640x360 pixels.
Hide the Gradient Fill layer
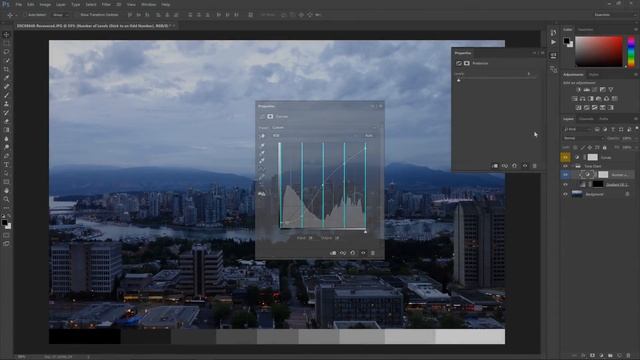coord(565,184)
